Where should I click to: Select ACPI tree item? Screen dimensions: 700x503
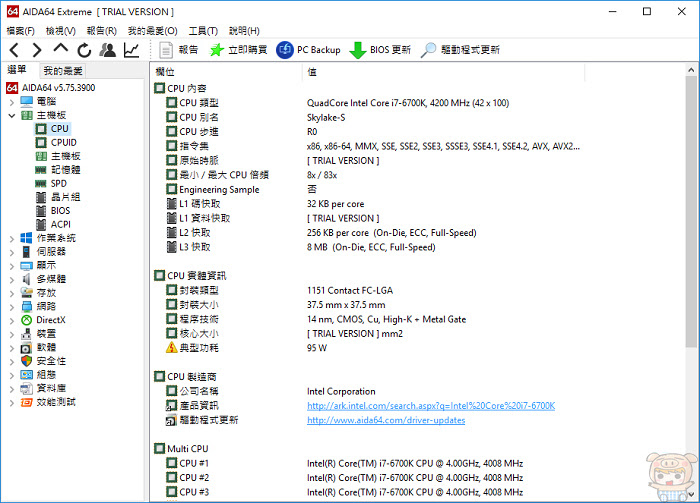click(x=53, y=224)
